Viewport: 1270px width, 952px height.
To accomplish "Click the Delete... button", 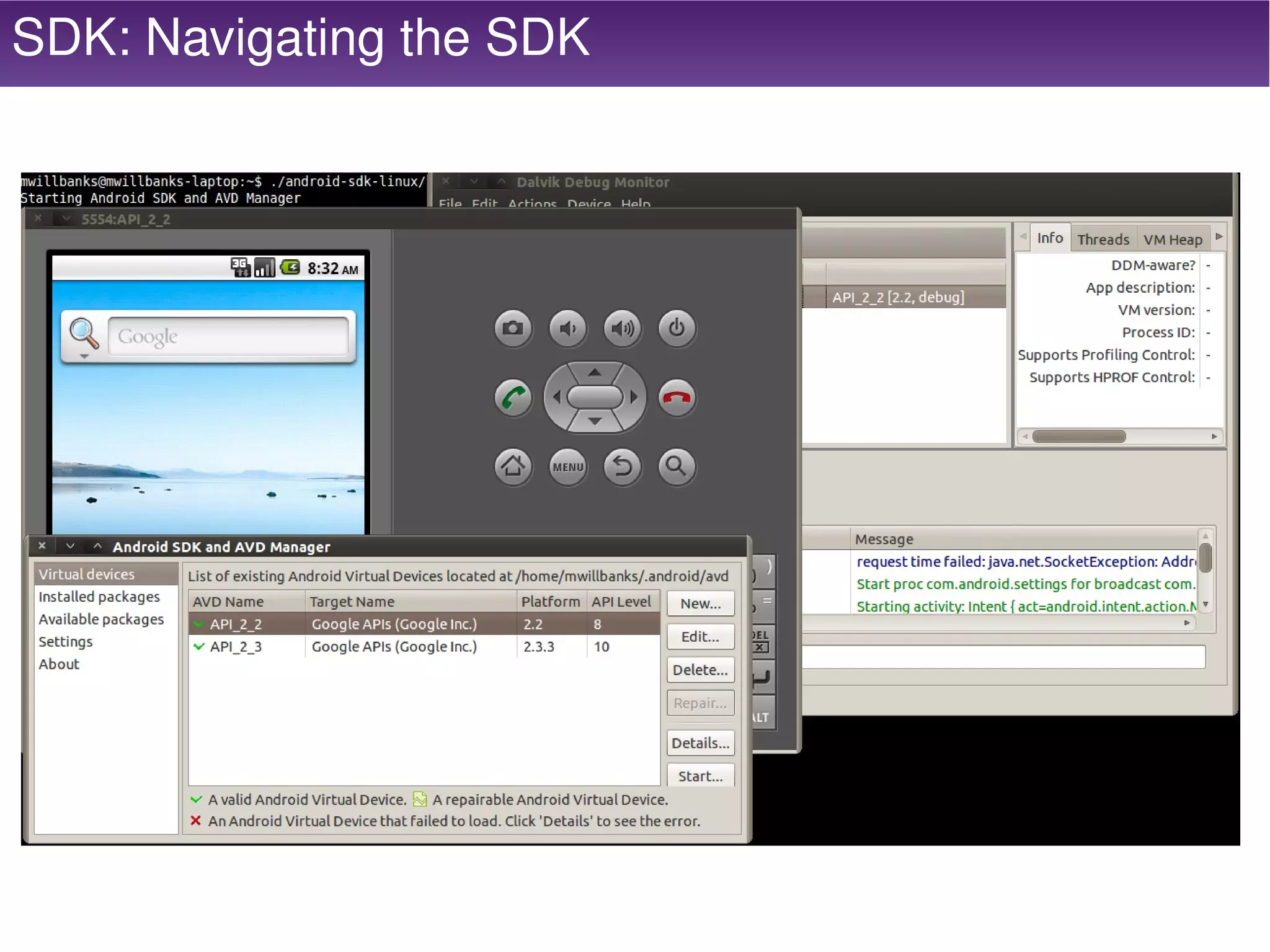I will tap(701, 670).
